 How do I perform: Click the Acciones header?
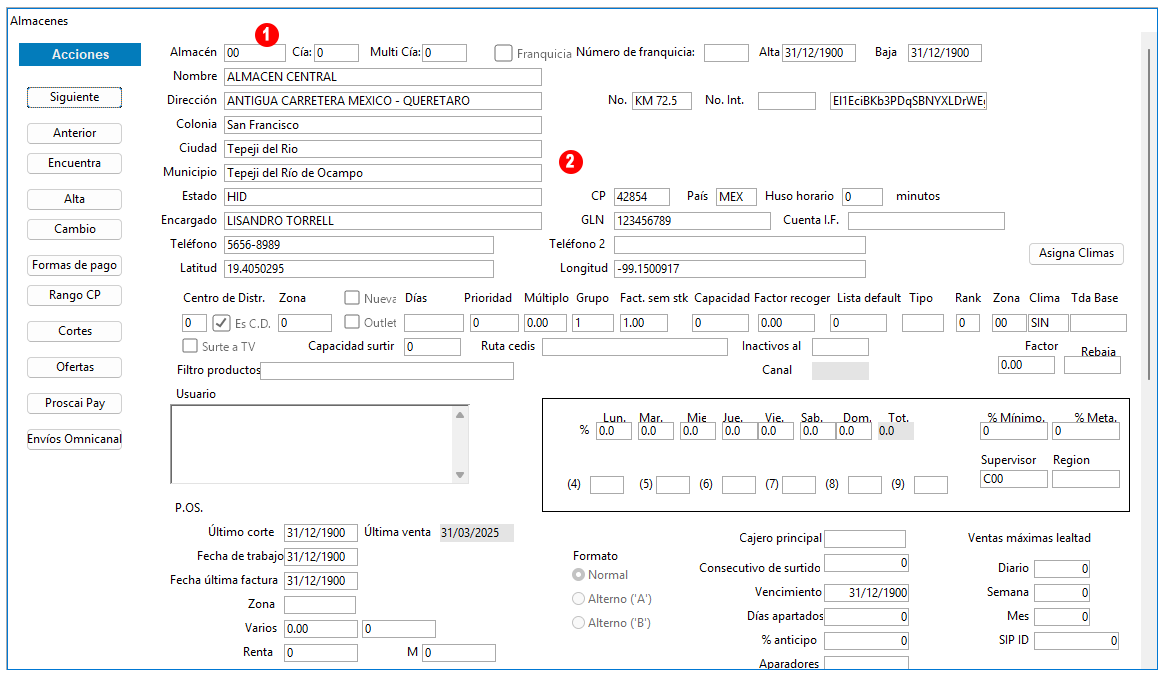[x=80, y=54]
